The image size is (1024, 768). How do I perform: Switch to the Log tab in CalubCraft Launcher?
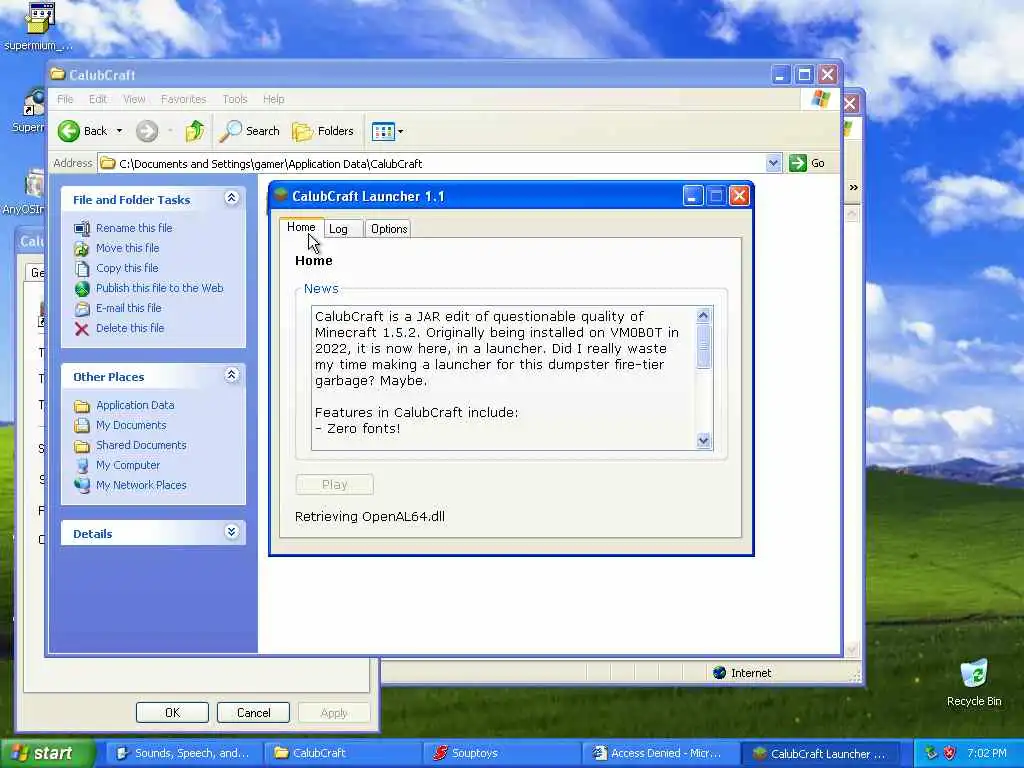pyautogui.click(x=342, y=229)
